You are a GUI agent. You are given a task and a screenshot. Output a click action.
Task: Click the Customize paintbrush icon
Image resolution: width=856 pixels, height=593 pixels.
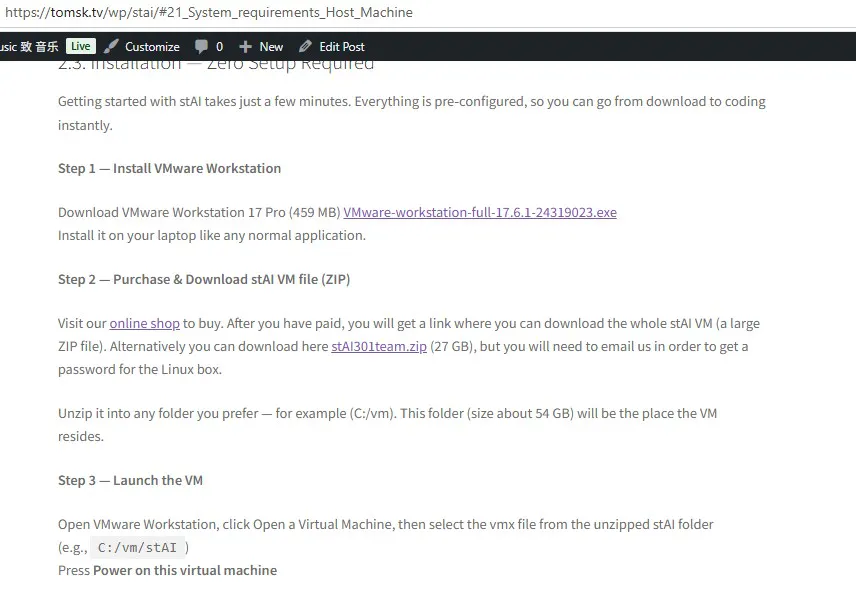[x=111, y=46]
